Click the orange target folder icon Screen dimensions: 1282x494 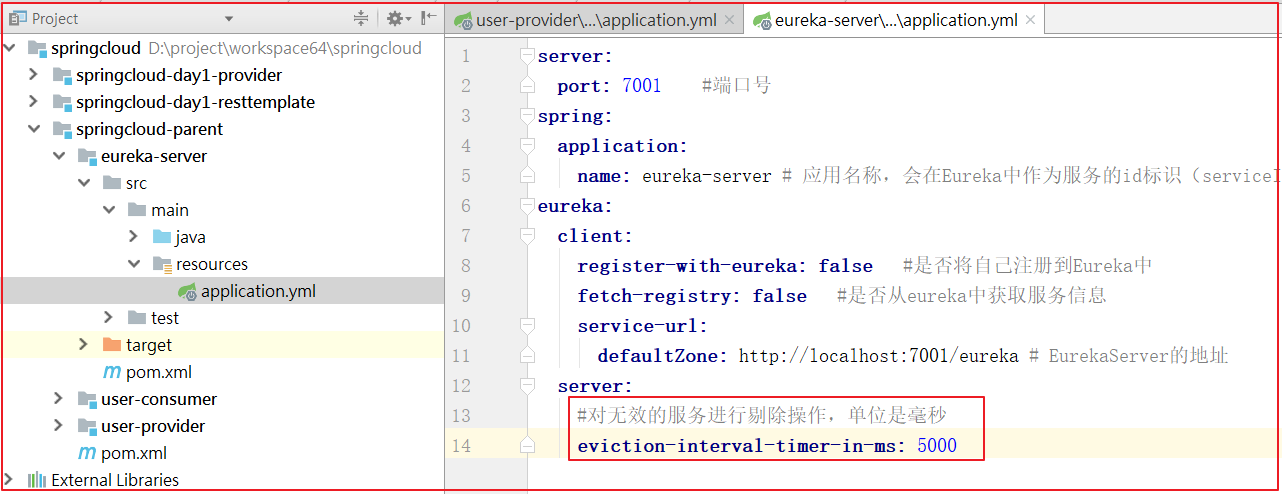112,345
